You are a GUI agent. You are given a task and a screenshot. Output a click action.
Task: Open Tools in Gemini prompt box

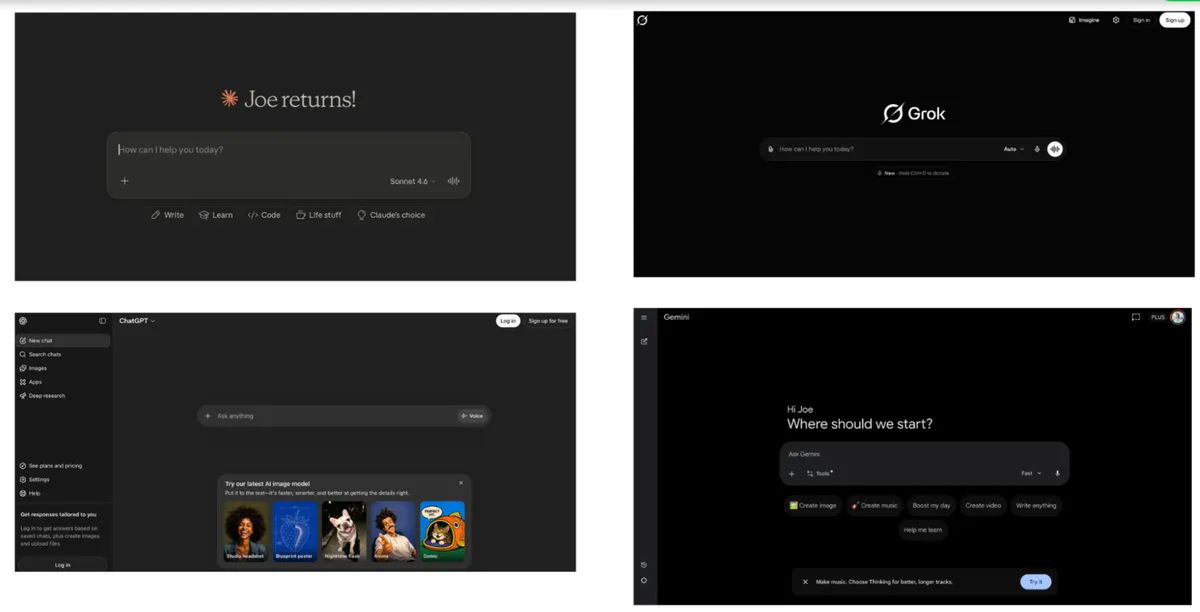point(819,473)
